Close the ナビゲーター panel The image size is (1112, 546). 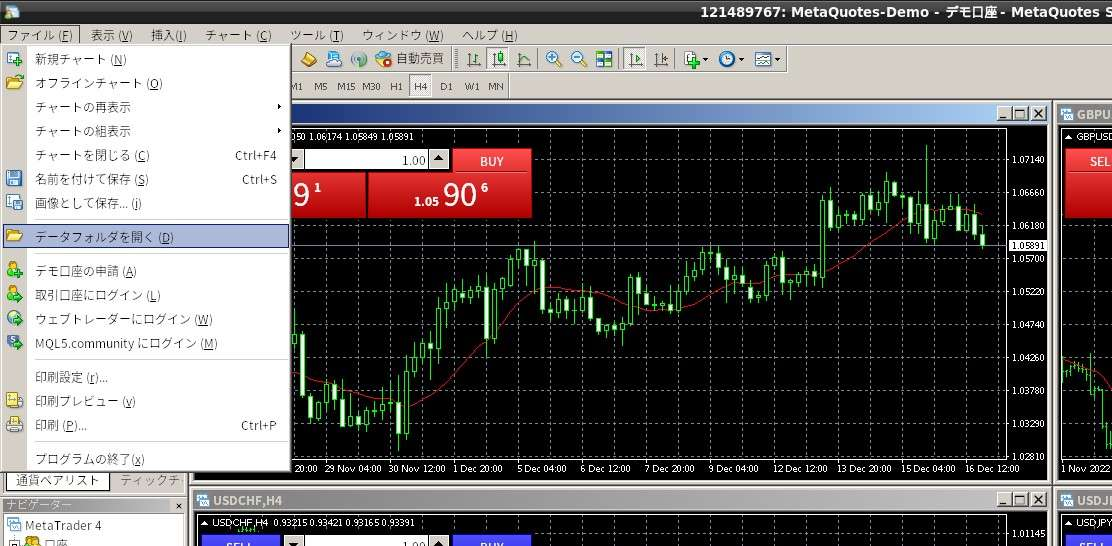179,506
